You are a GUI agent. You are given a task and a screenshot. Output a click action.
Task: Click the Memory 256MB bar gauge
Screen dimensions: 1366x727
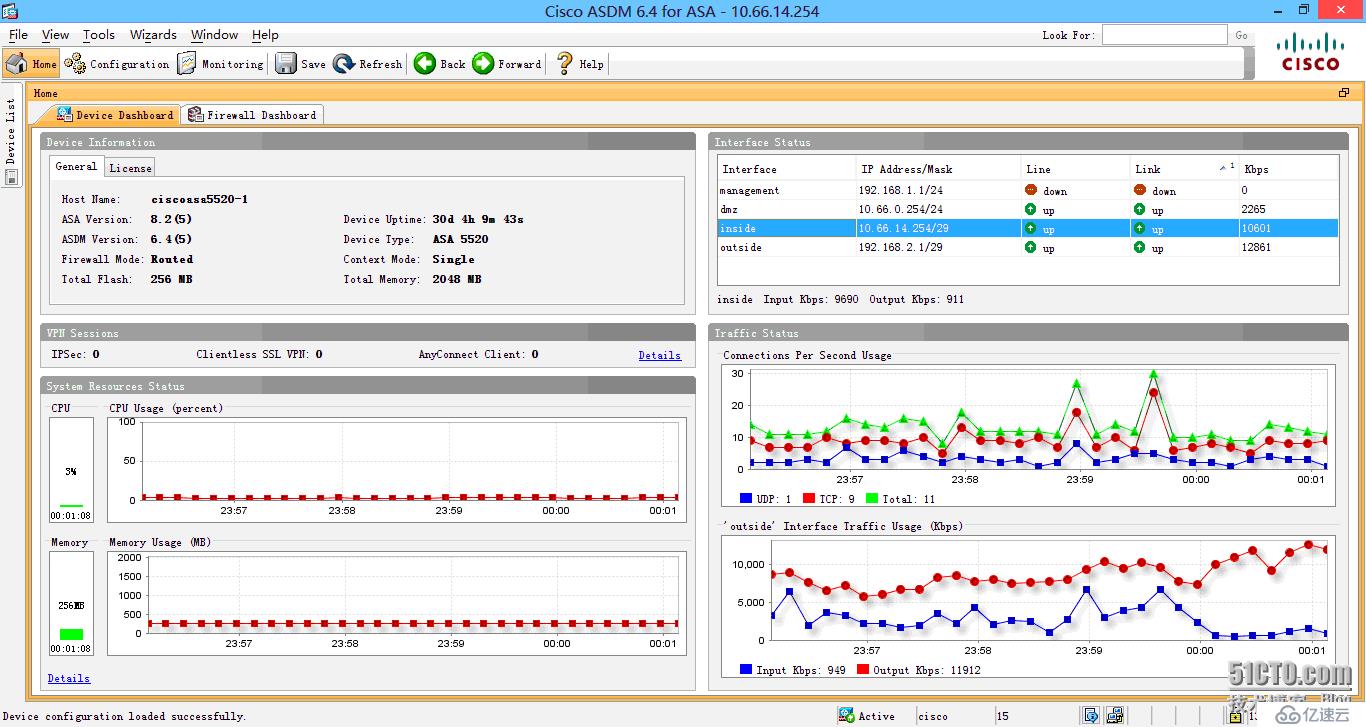(x=71, y=604)
